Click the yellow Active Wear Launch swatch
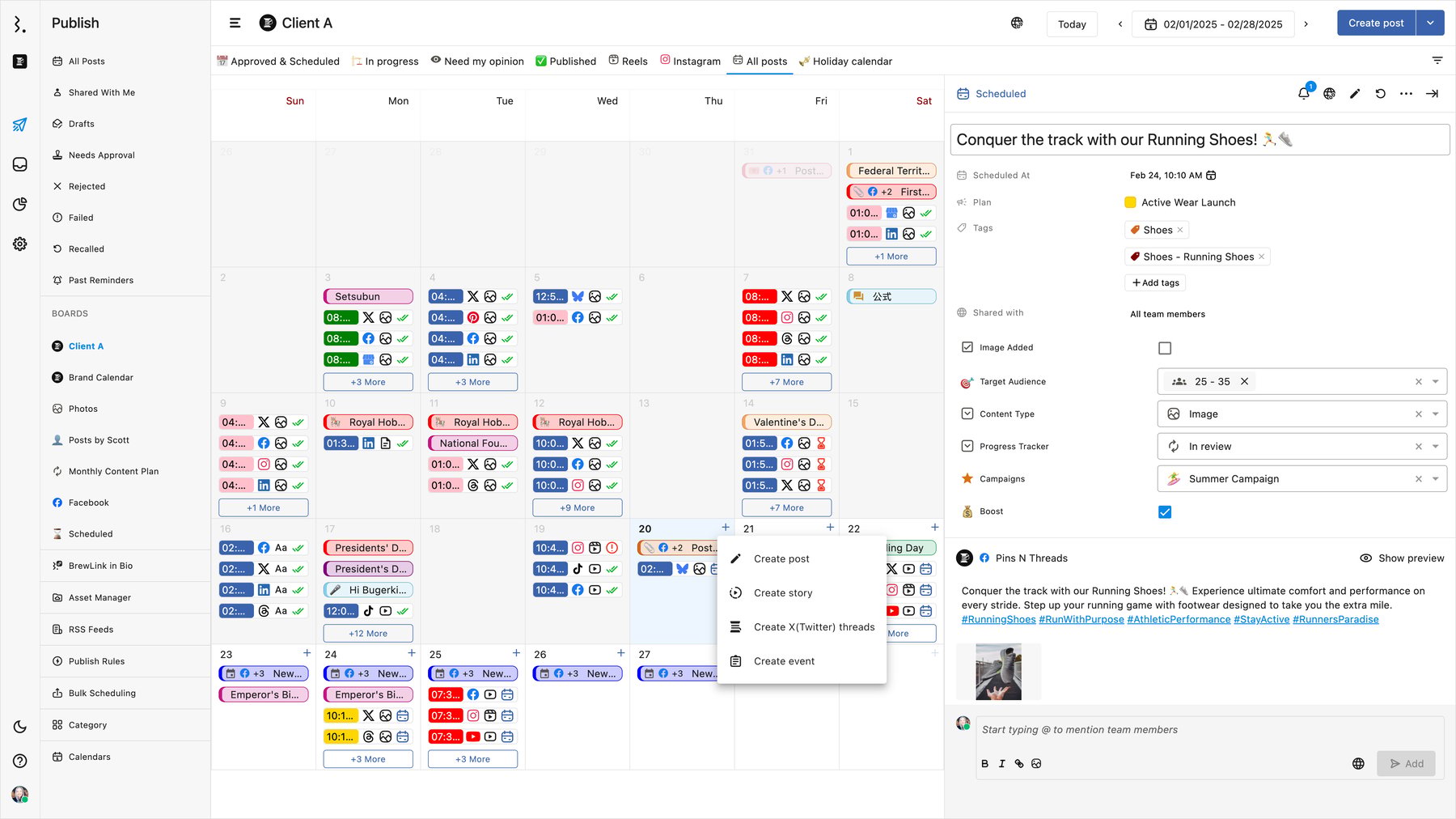Screen dimensions: 1456x819 [x=1130, y=203]
